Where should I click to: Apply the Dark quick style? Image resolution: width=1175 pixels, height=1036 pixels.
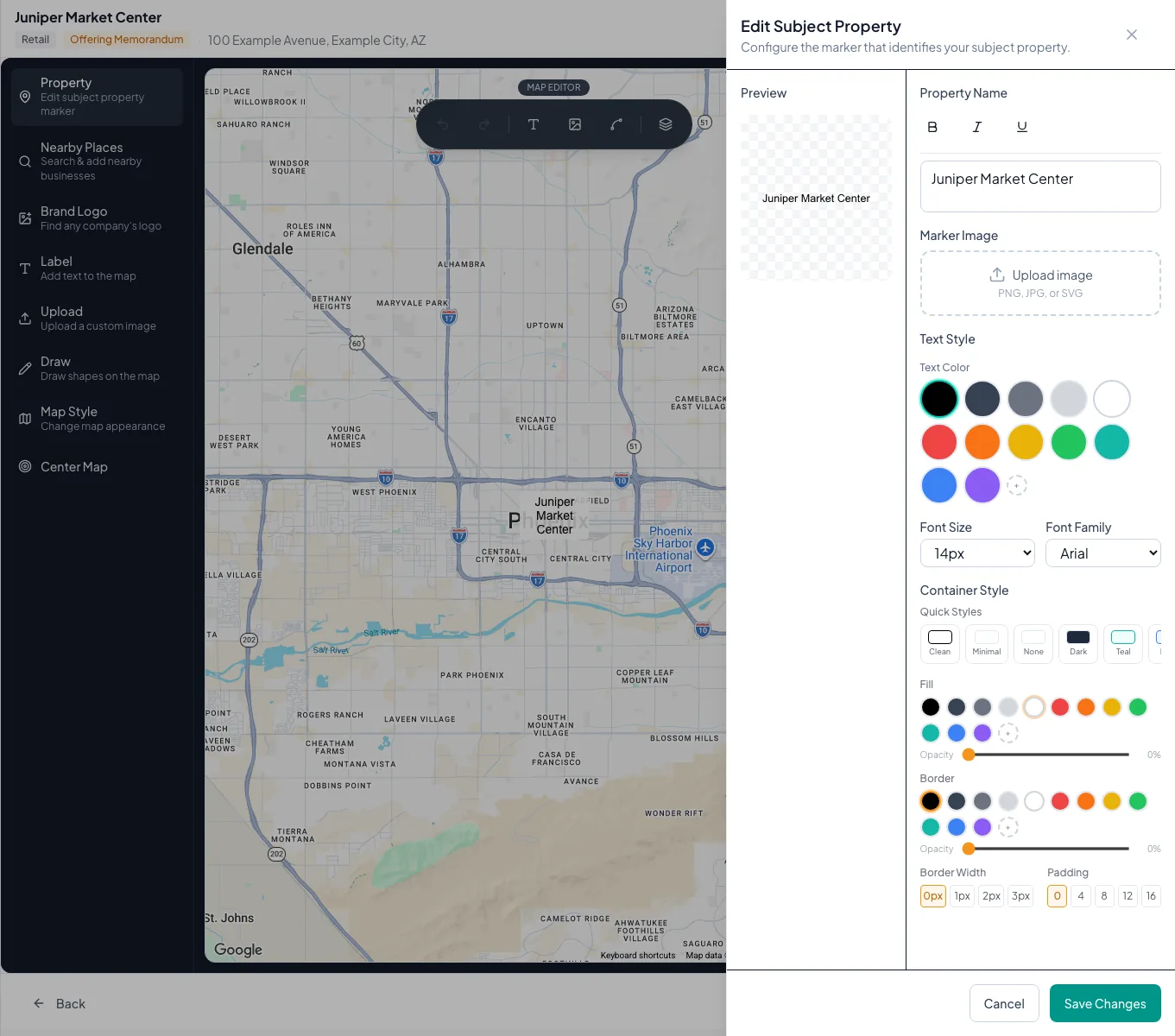pos(1078,643)
